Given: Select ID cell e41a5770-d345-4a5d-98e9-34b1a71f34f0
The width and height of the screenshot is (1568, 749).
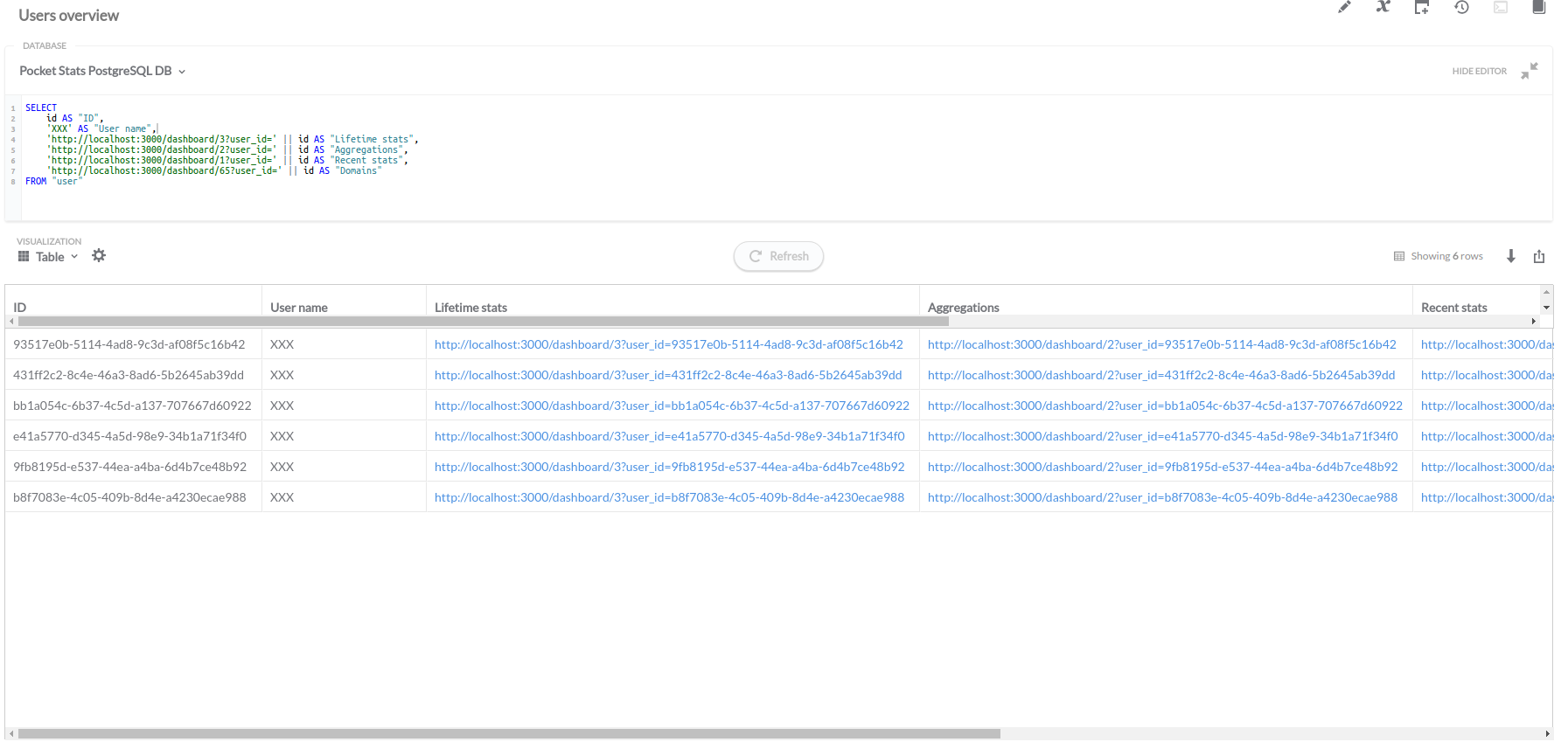Looking at the screenshot, I should [129, 436].
